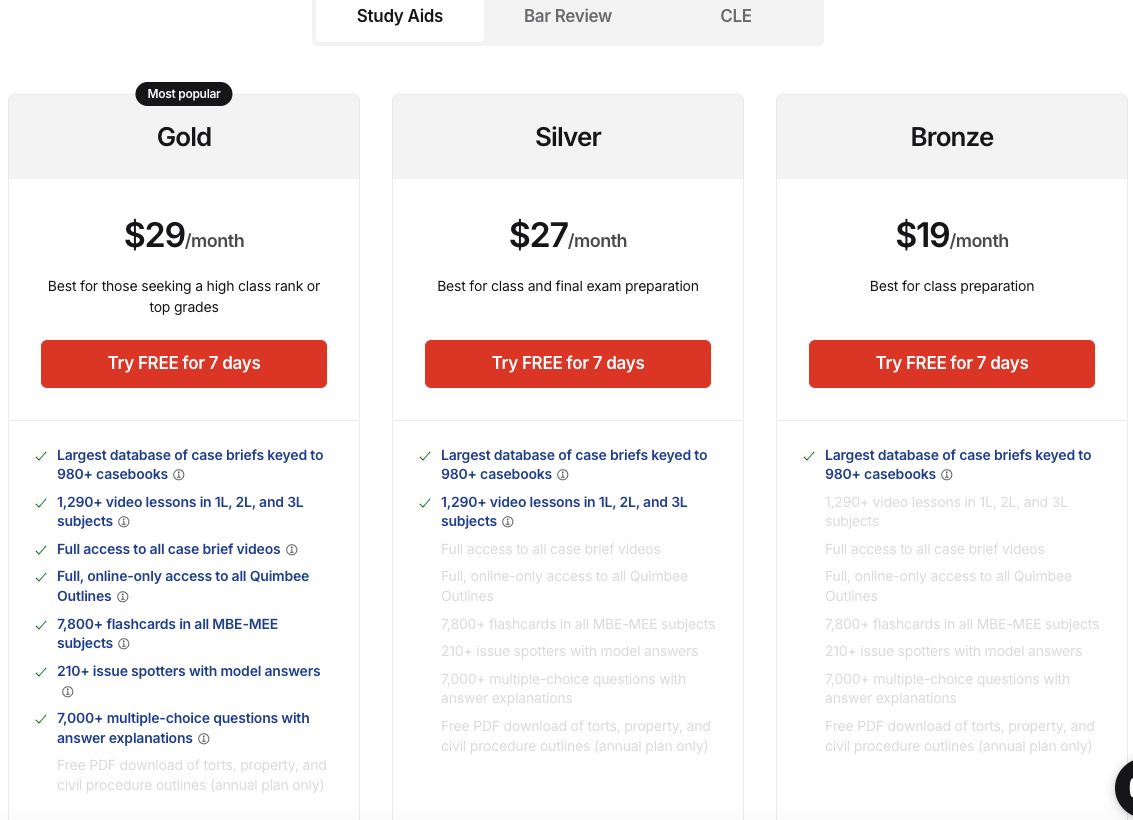This screenshot has height=820, width=1133.
Task: Click info icon beside Bronze case briefs feature
Action: point(947,475)
